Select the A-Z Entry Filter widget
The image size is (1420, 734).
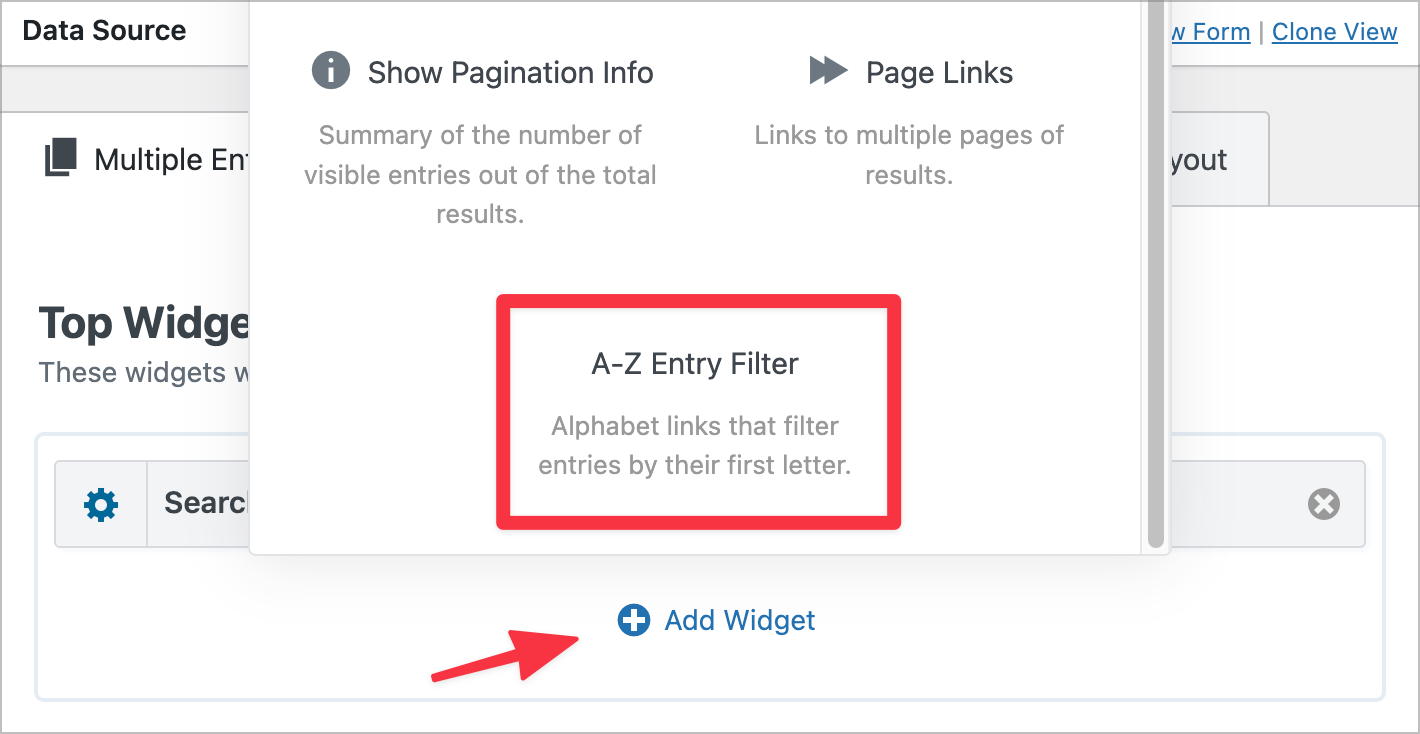(x=697, y=412)
